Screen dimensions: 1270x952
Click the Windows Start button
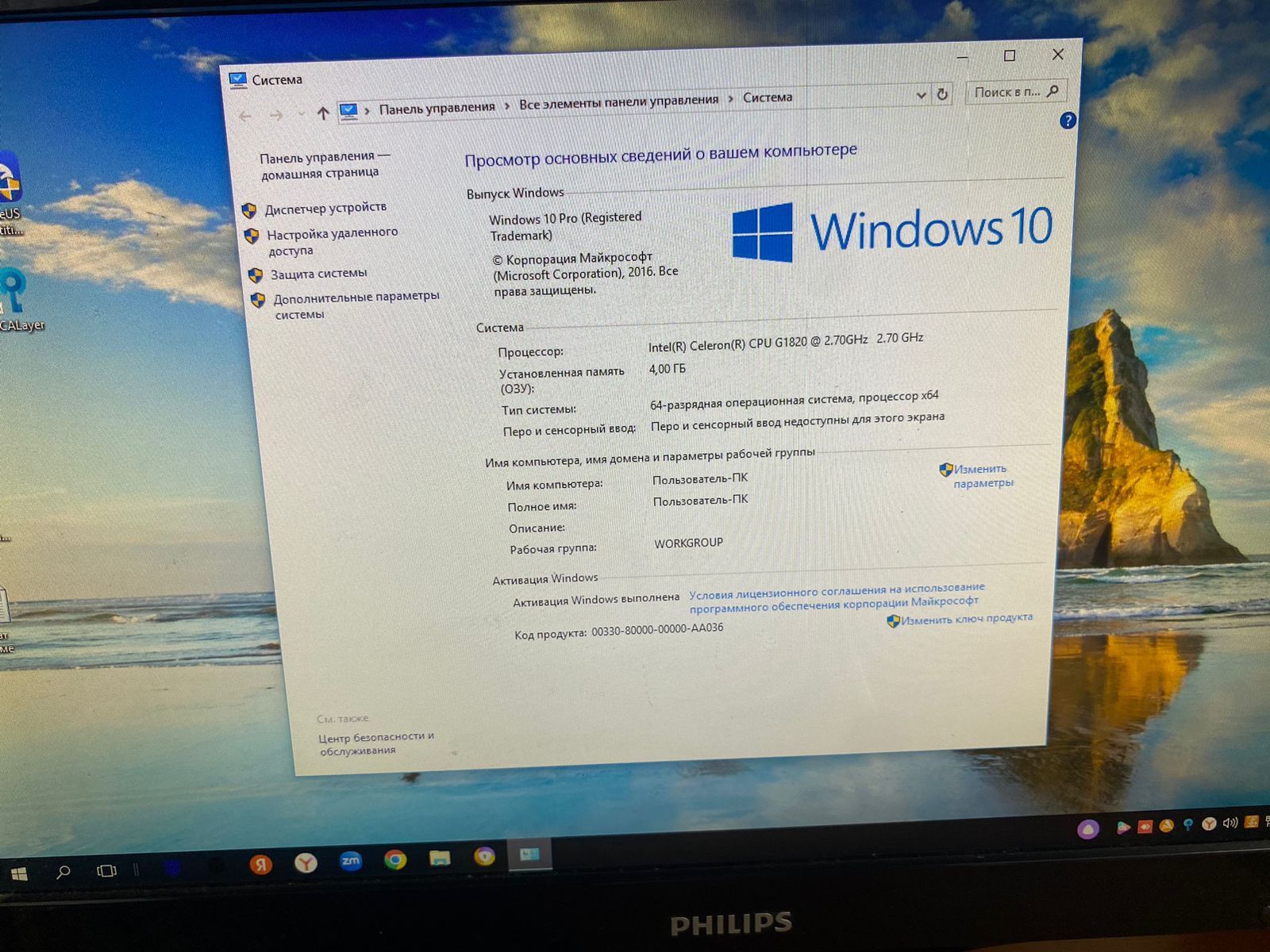click(x=20, y=873)
